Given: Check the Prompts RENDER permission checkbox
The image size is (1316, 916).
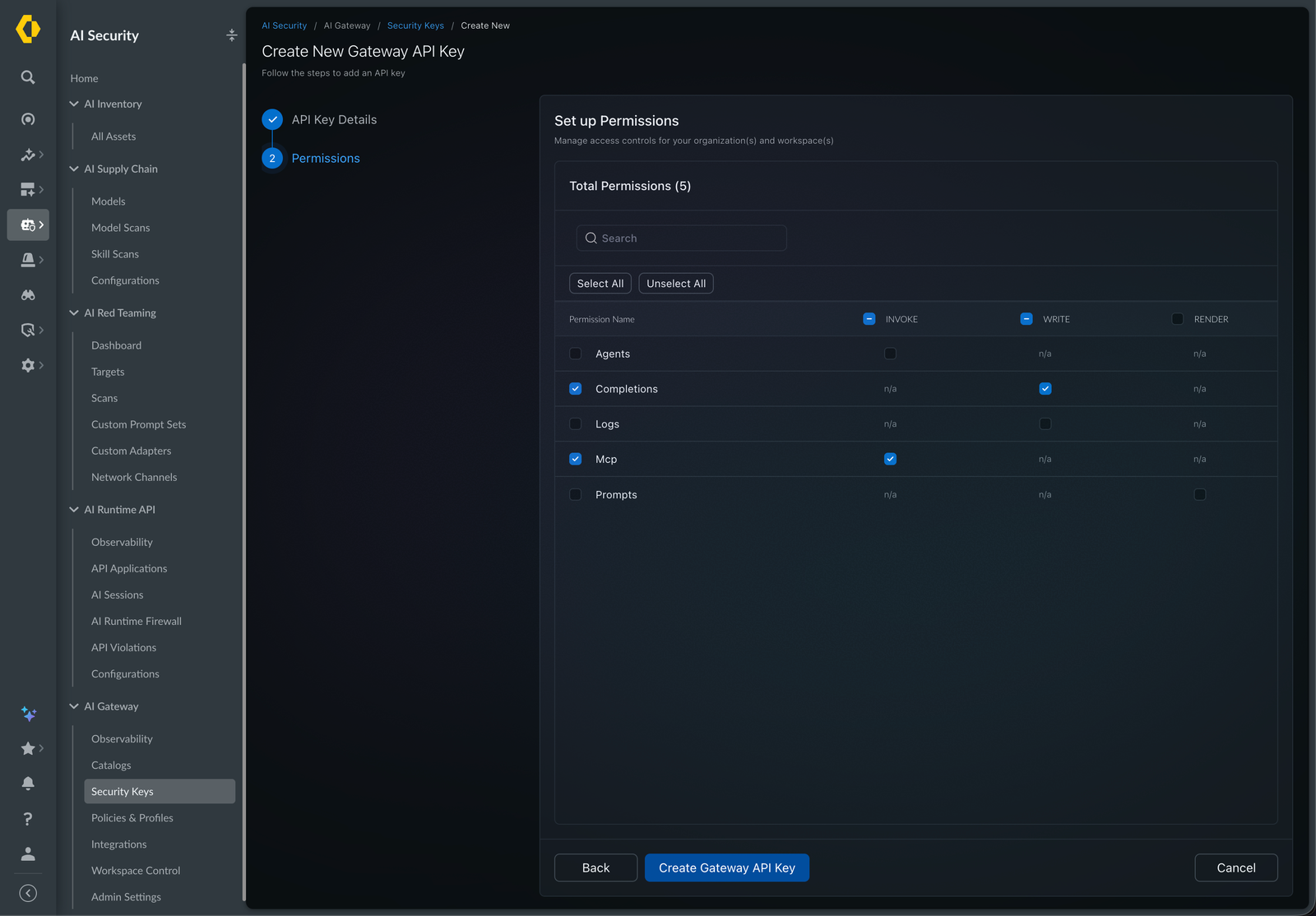Looking at the screenshot, I should click(1200, 494).
